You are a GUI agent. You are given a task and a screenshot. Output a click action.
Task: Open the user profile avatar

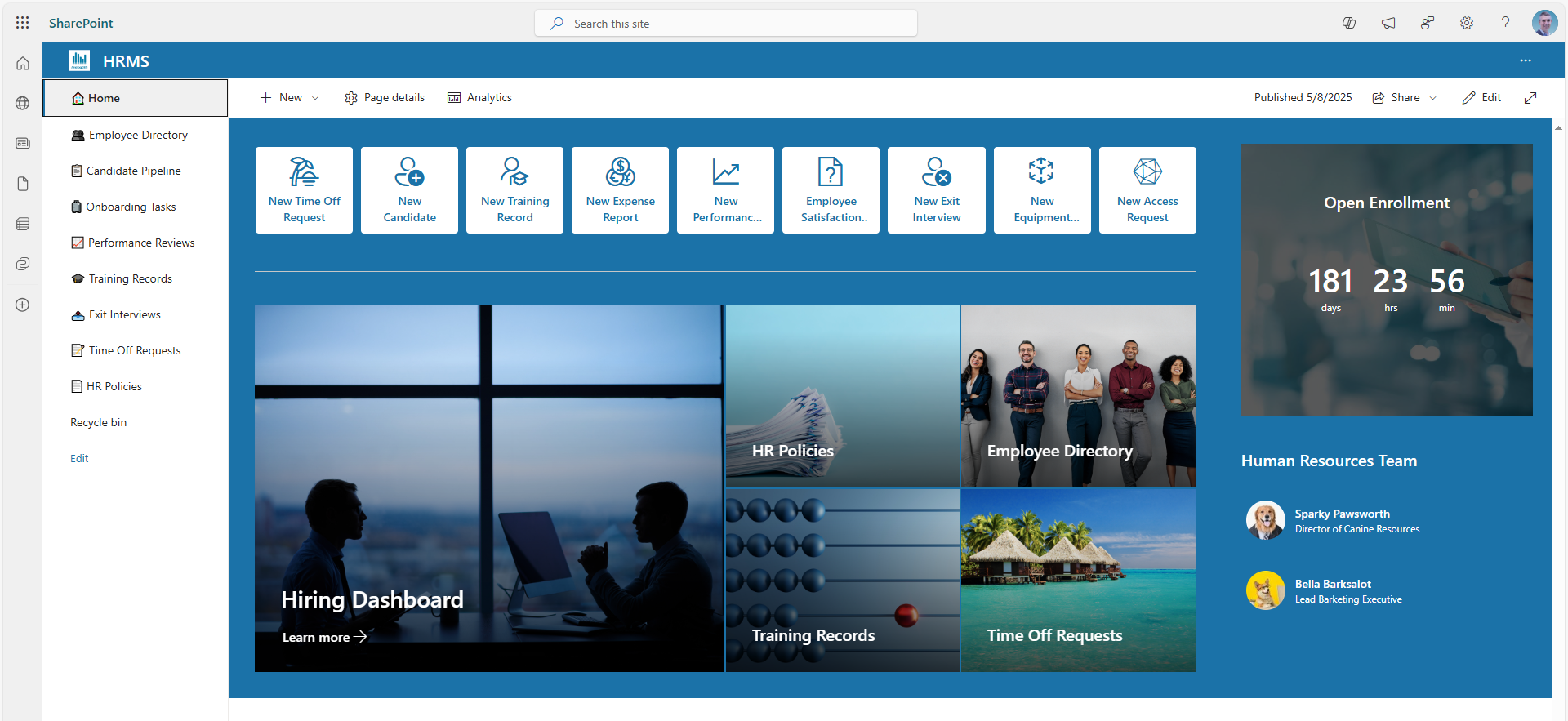[x=1544, y=23]
